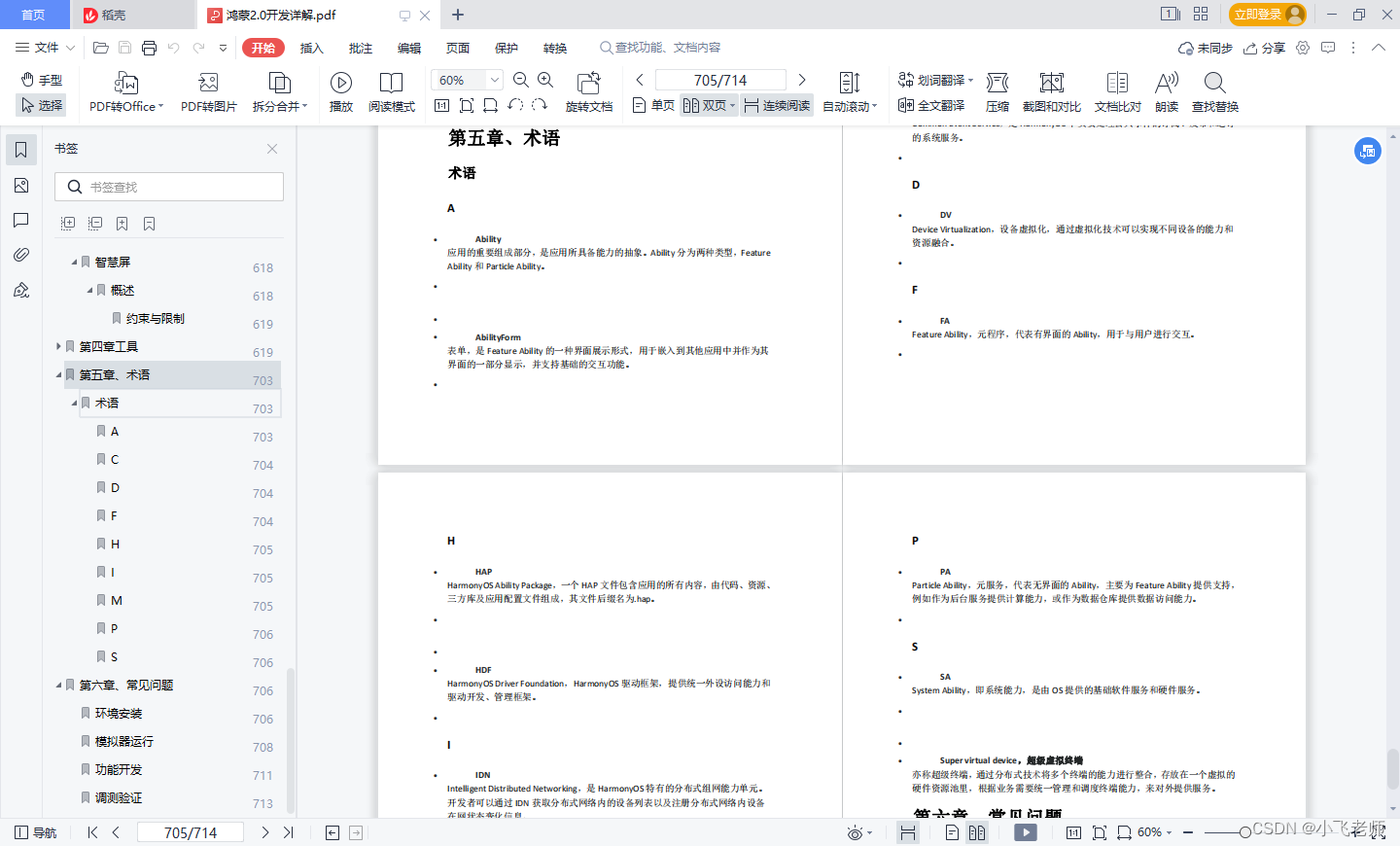This screenshot has height=846, width=1400.
Task: Open the 保护 ribbon tab
Action: click(506, 48)
